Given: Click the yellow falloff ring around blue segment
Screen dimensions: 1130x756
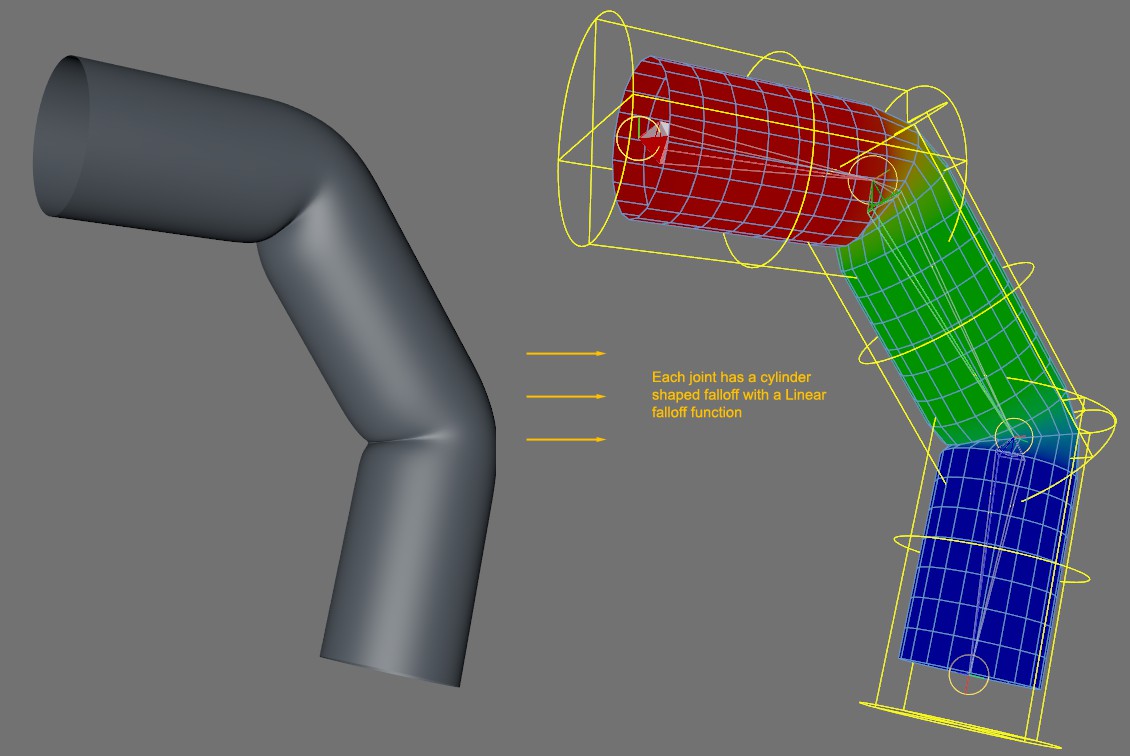Looking at the screenshot, I should (992, 559).
